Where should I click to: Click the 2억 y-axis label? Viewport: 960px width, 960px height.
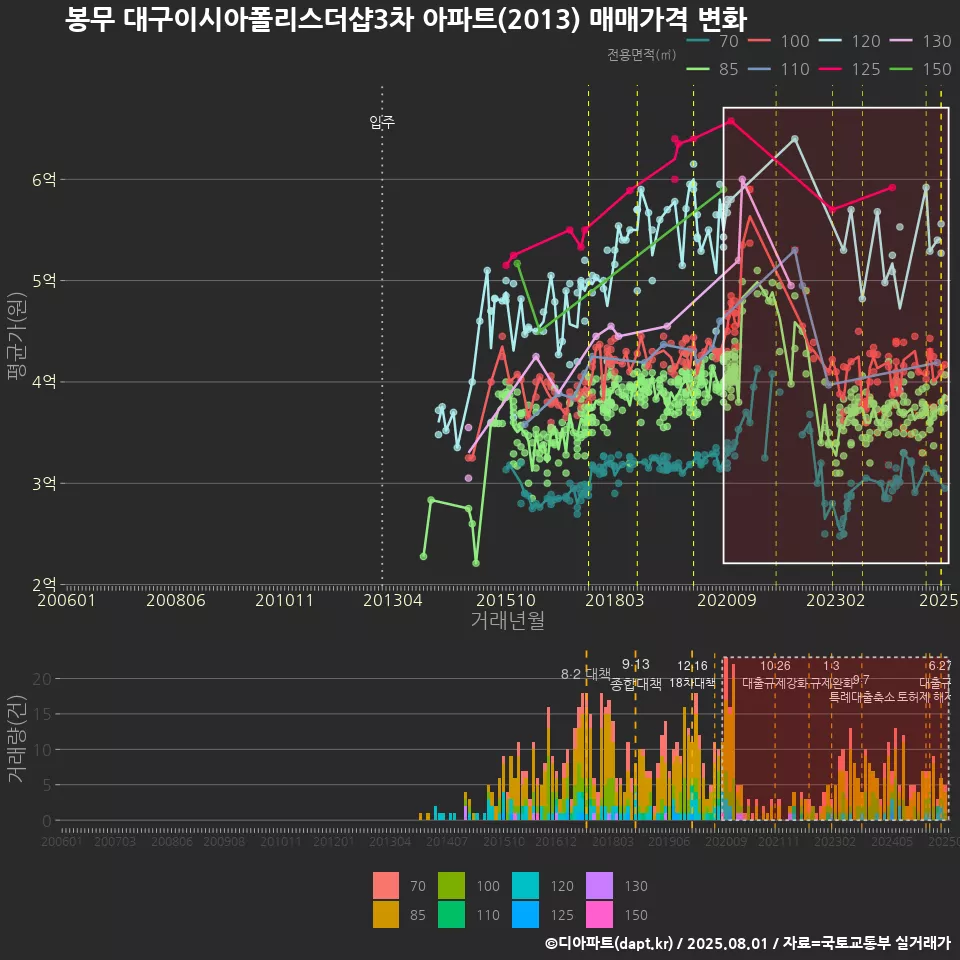click(x=44, y=585)
